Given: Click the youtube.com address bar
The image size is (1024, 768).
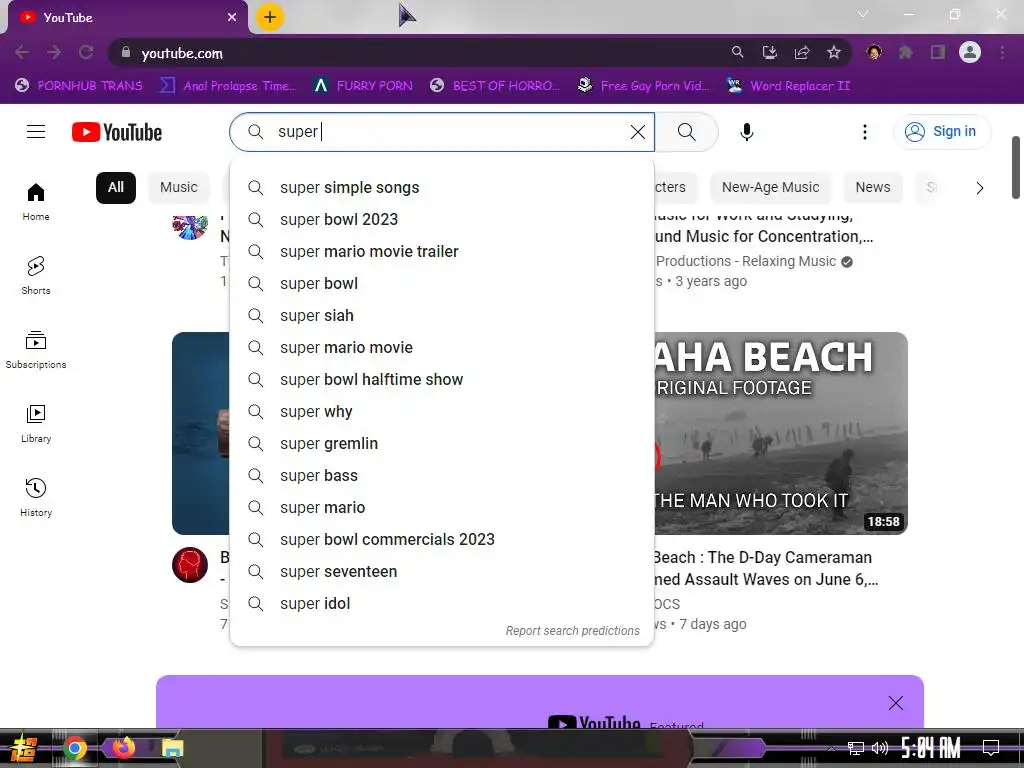Looking at the screenshot, I should click(418, 53).
